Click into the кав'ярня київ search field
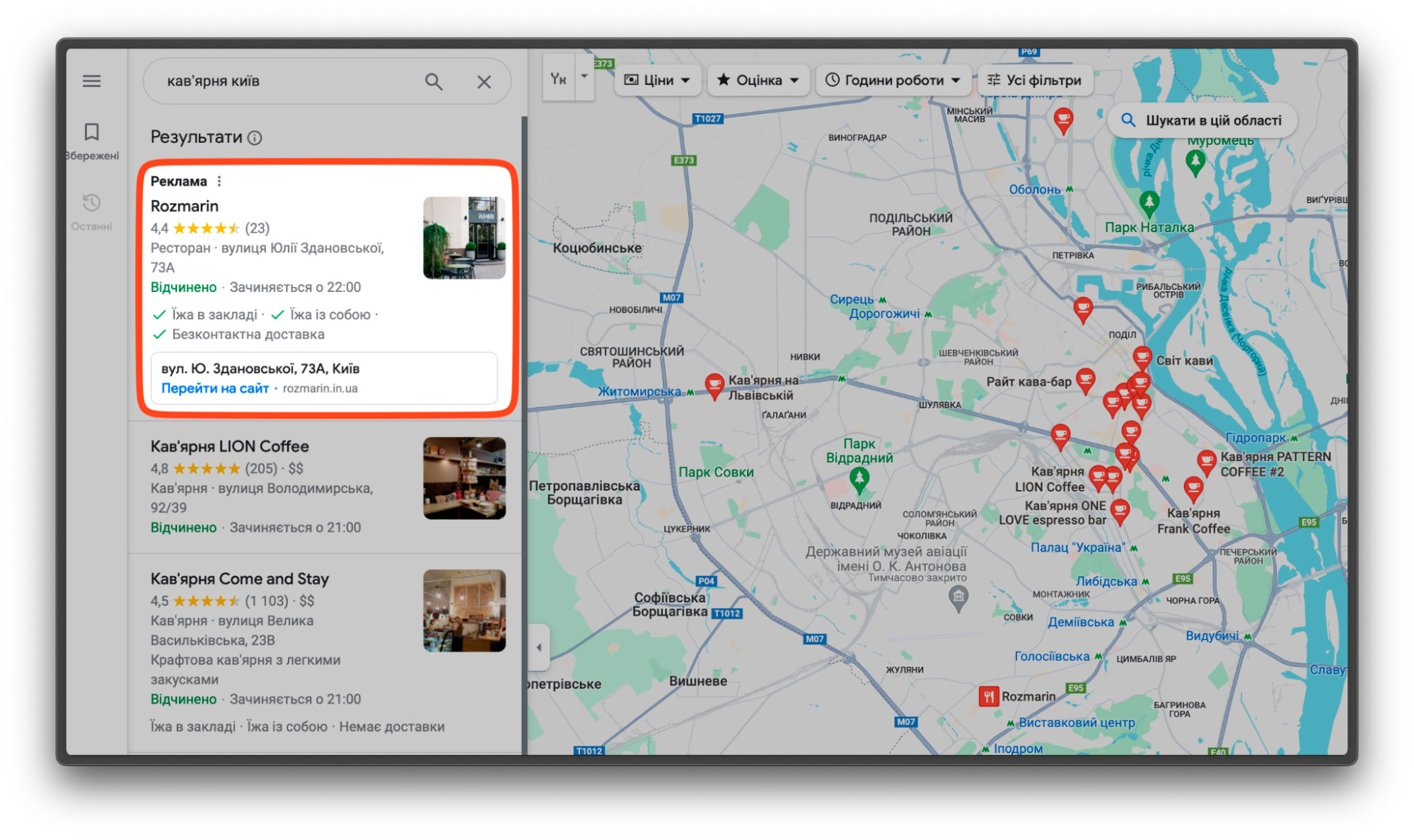This screenshot has width=1414, height=840. (283, 82)
